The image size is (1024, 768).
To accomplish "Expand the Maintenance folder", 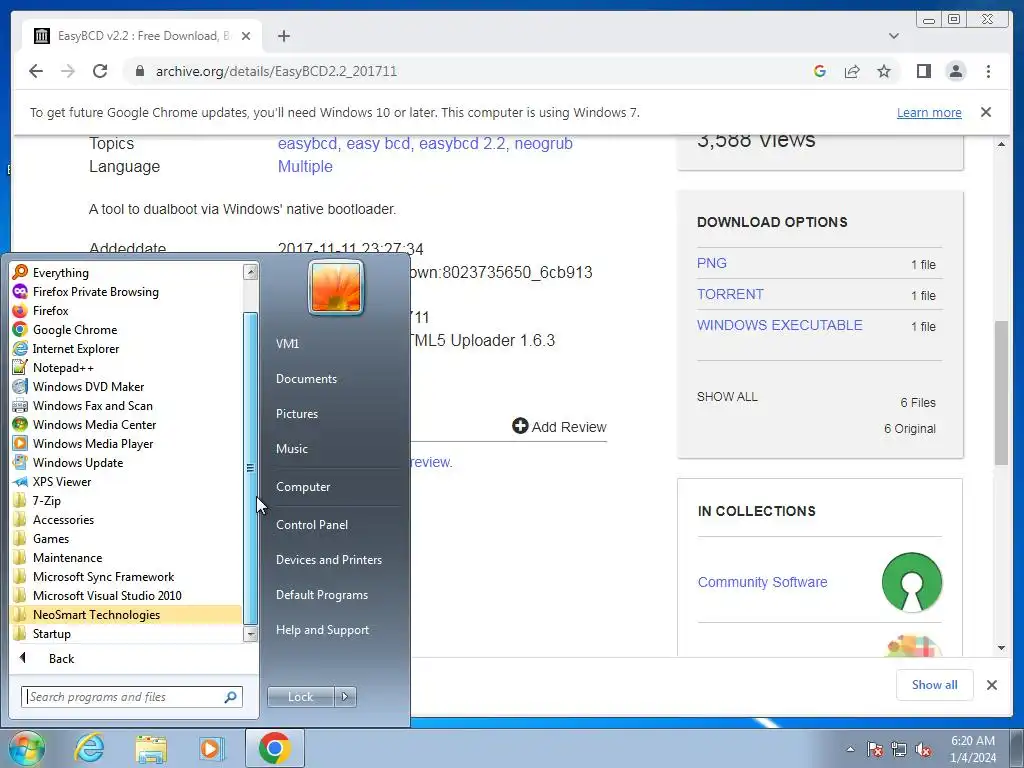I will [67, 557].
